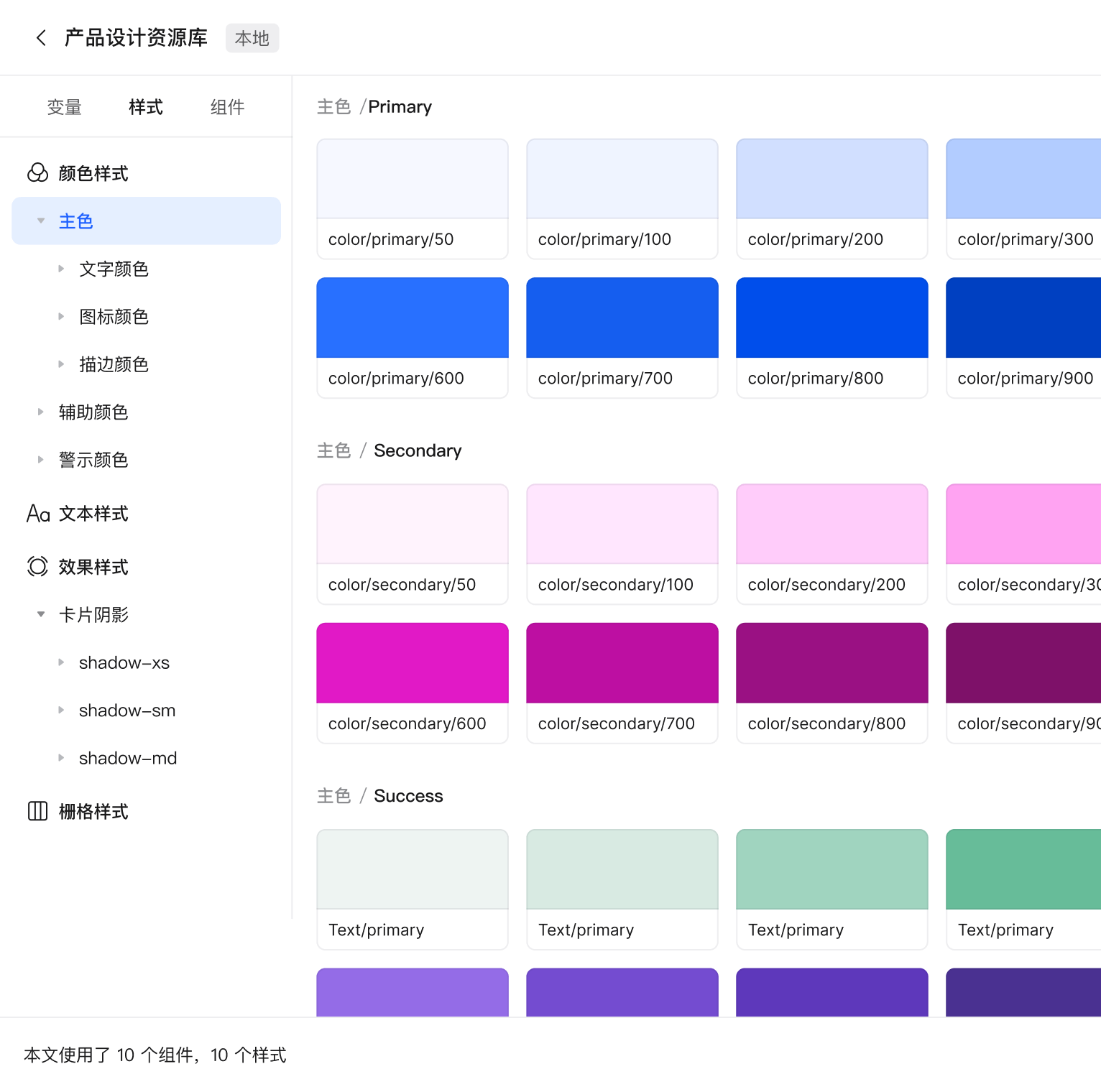The image size is (1101, 1092).
Task: Select the color/primary/100 swatch
Action: click(622, 199)
